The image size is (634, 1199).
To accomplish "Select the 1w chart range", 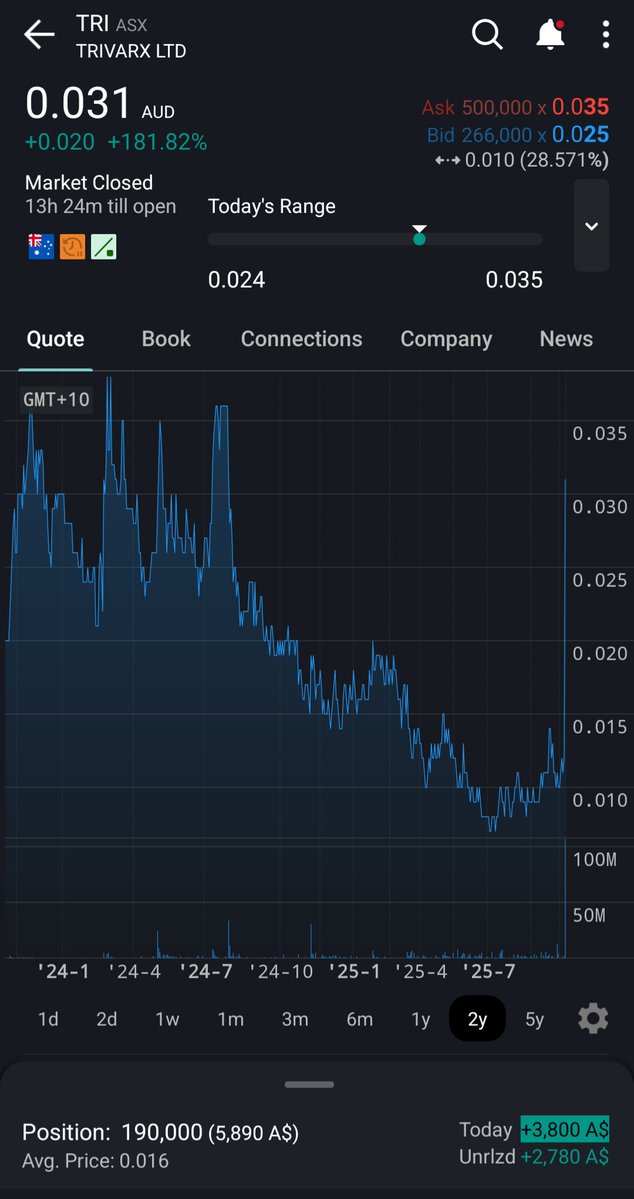I will coord(167,1019).
